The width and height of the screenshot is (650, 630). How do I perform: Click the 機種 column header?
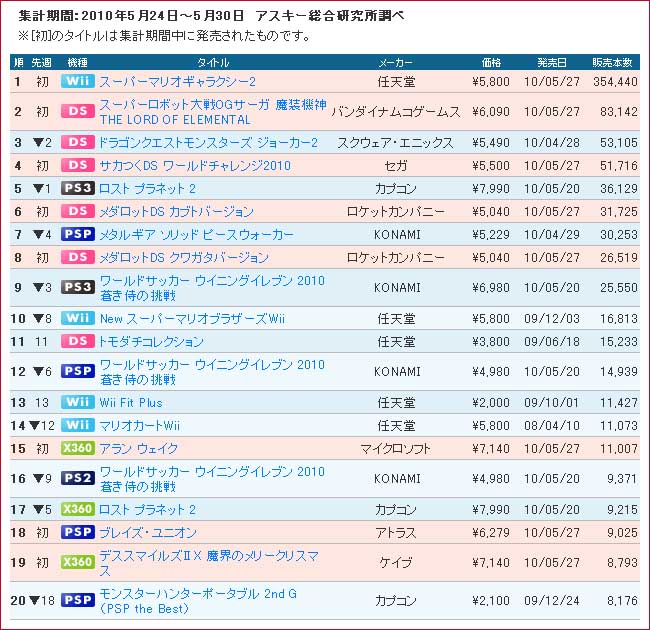tap(78, 63)
